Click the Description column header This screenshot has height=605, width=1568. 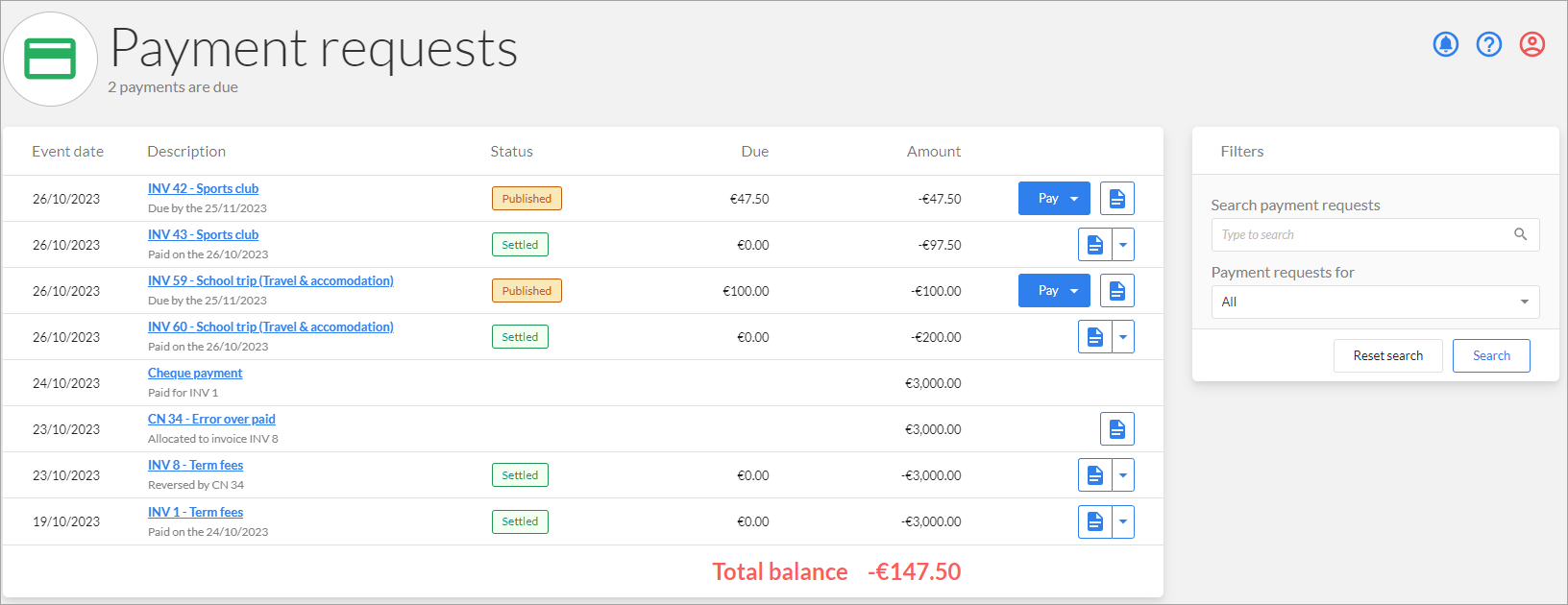(x=186, y=152)
